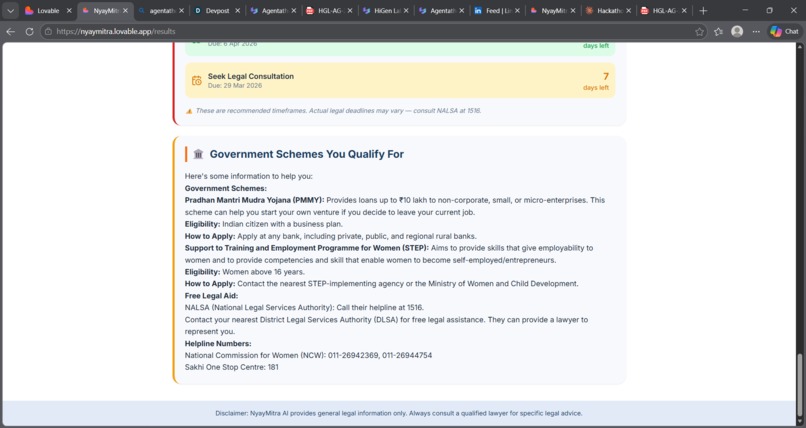The height and width of the screenshot is (428, 806).
Task: Click "Eligibility: Indian citizen with a business plan."
Action: click(x=264, y=224)
